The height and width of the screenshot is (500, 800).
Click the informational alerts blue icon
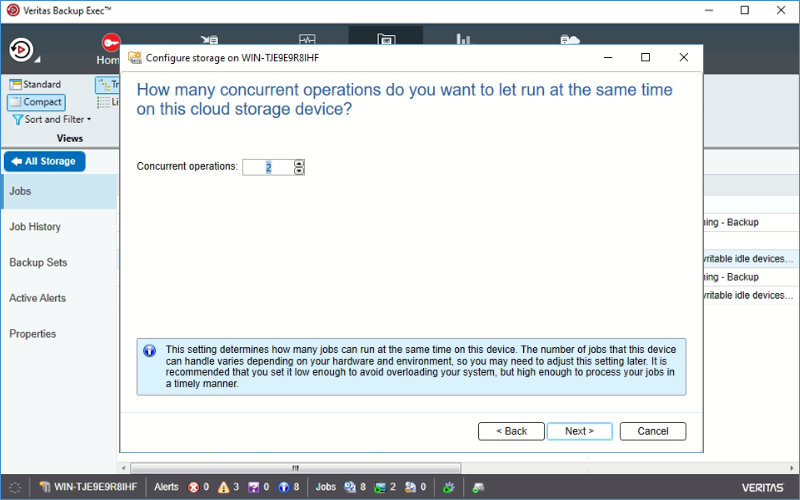284,487
